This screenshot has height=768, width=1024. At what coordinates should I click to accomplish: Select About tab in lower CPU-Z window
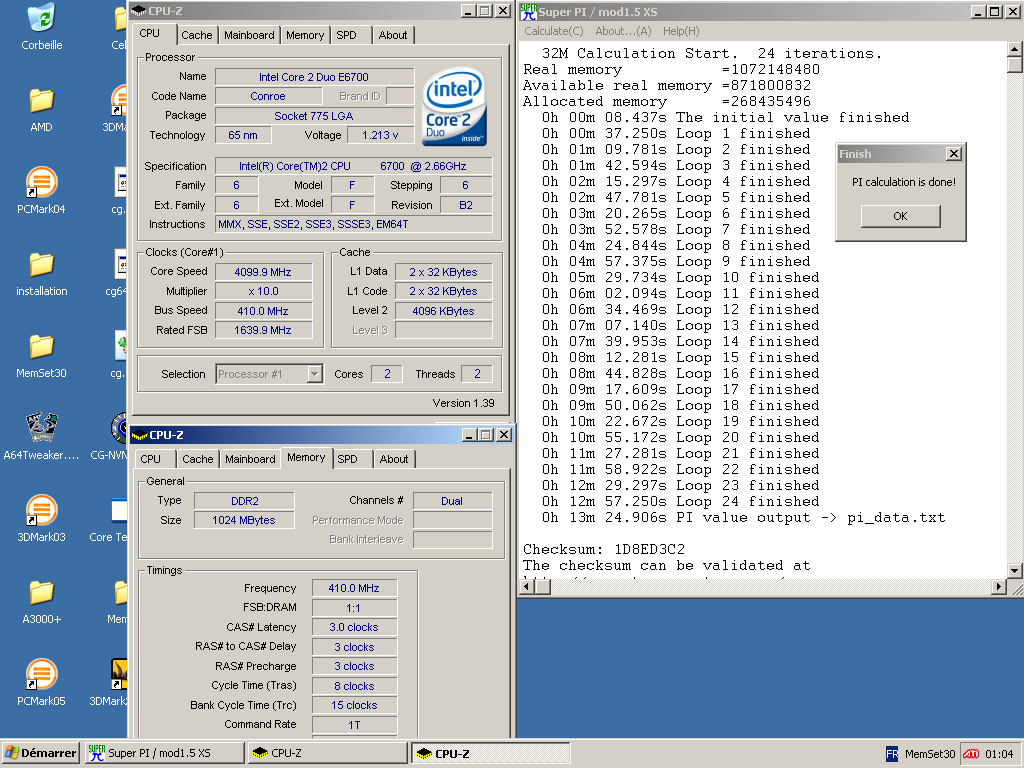(x=394, y=459)
